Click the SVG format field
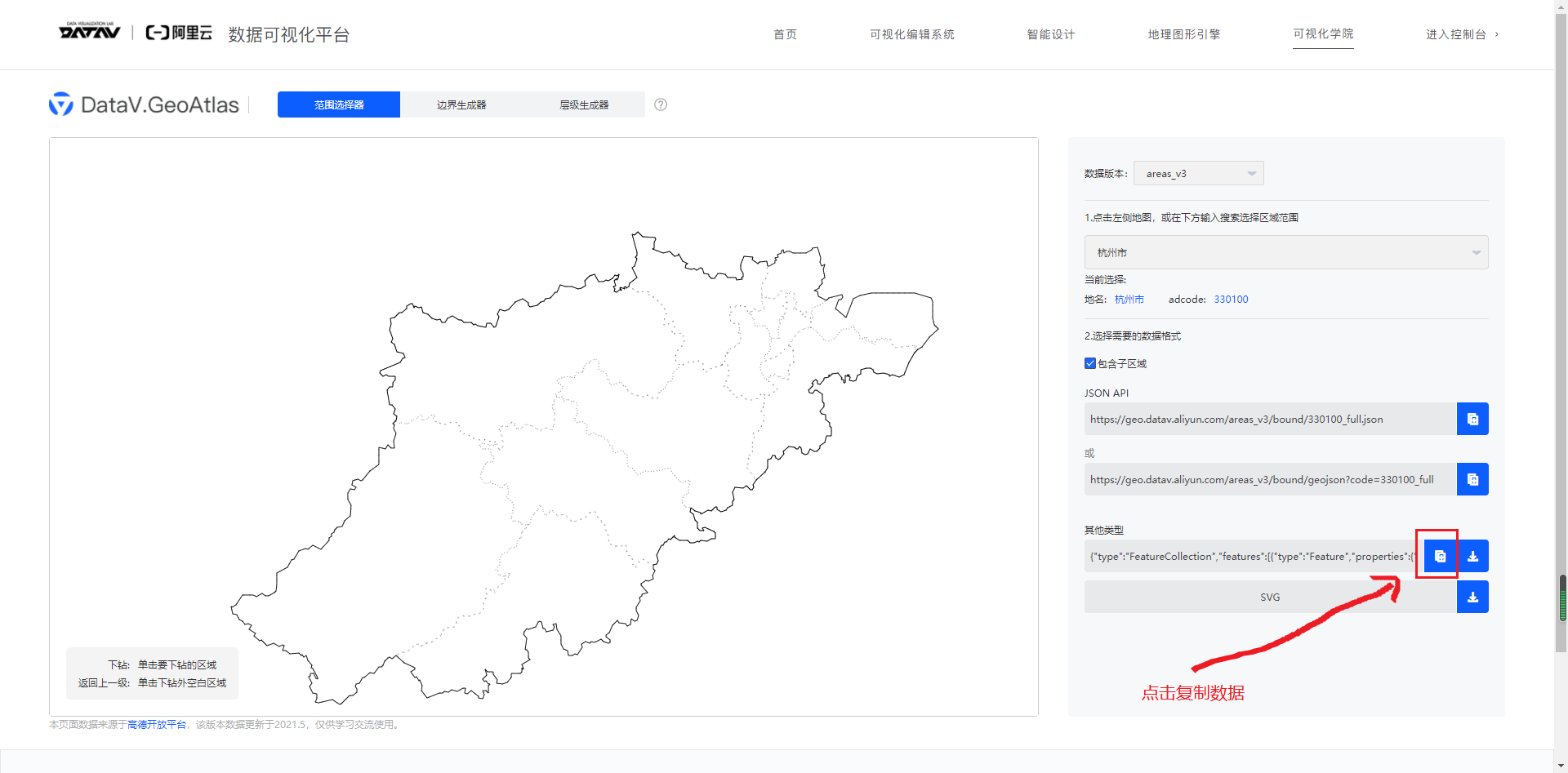Viewport: 1568px width, 773px height. [1269, 597]
